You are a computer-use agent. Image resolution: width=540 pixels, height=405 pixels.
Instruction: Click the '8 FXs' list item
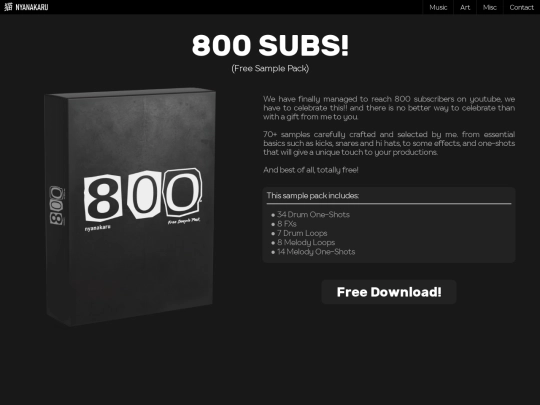pyautogui.click(x=287, y=224)
